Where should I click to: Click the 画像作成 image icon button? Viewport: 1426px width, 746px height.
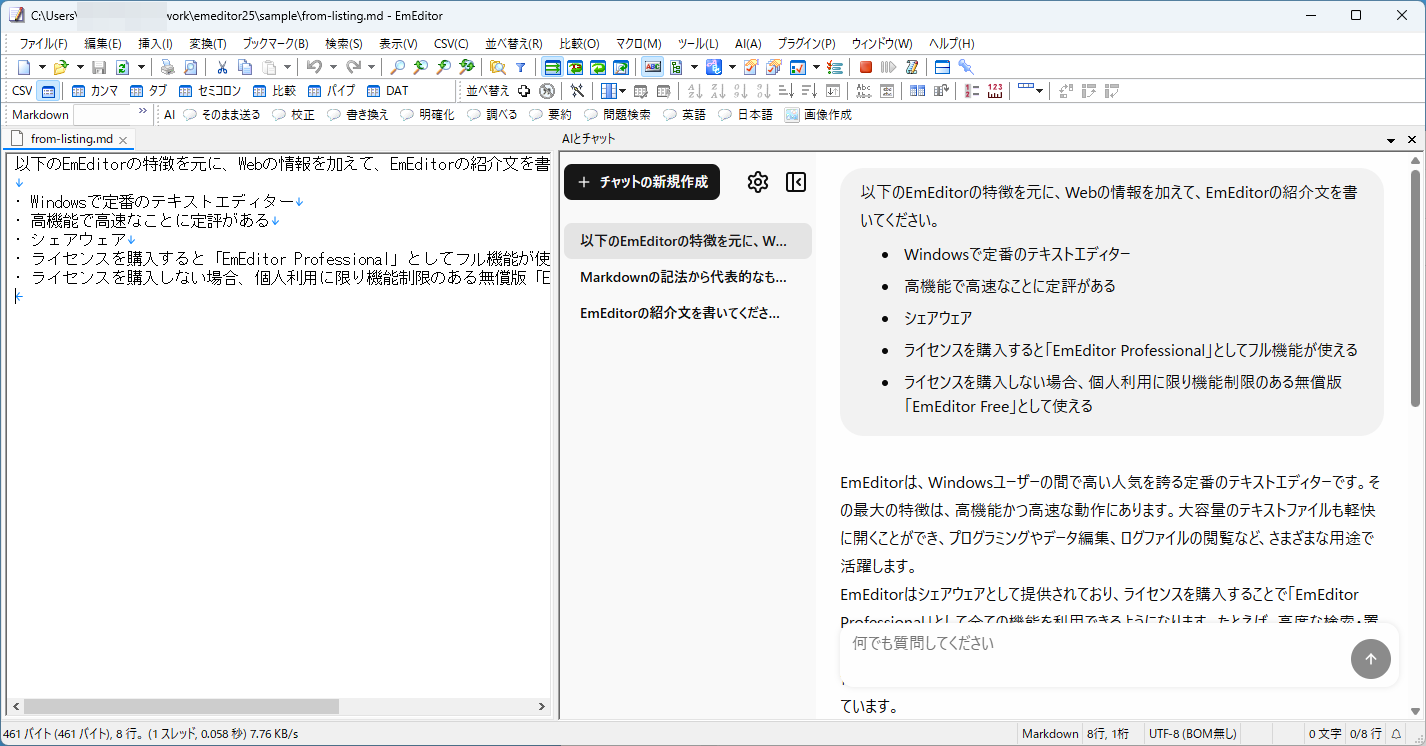click(818, 115)
